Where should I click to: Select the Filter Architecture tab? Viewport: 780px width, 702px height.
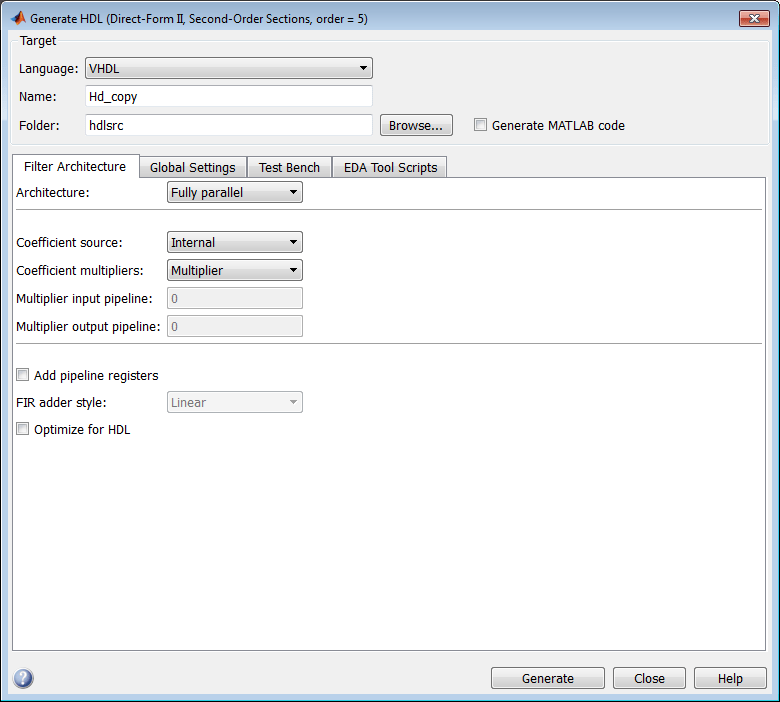(75, 166)
